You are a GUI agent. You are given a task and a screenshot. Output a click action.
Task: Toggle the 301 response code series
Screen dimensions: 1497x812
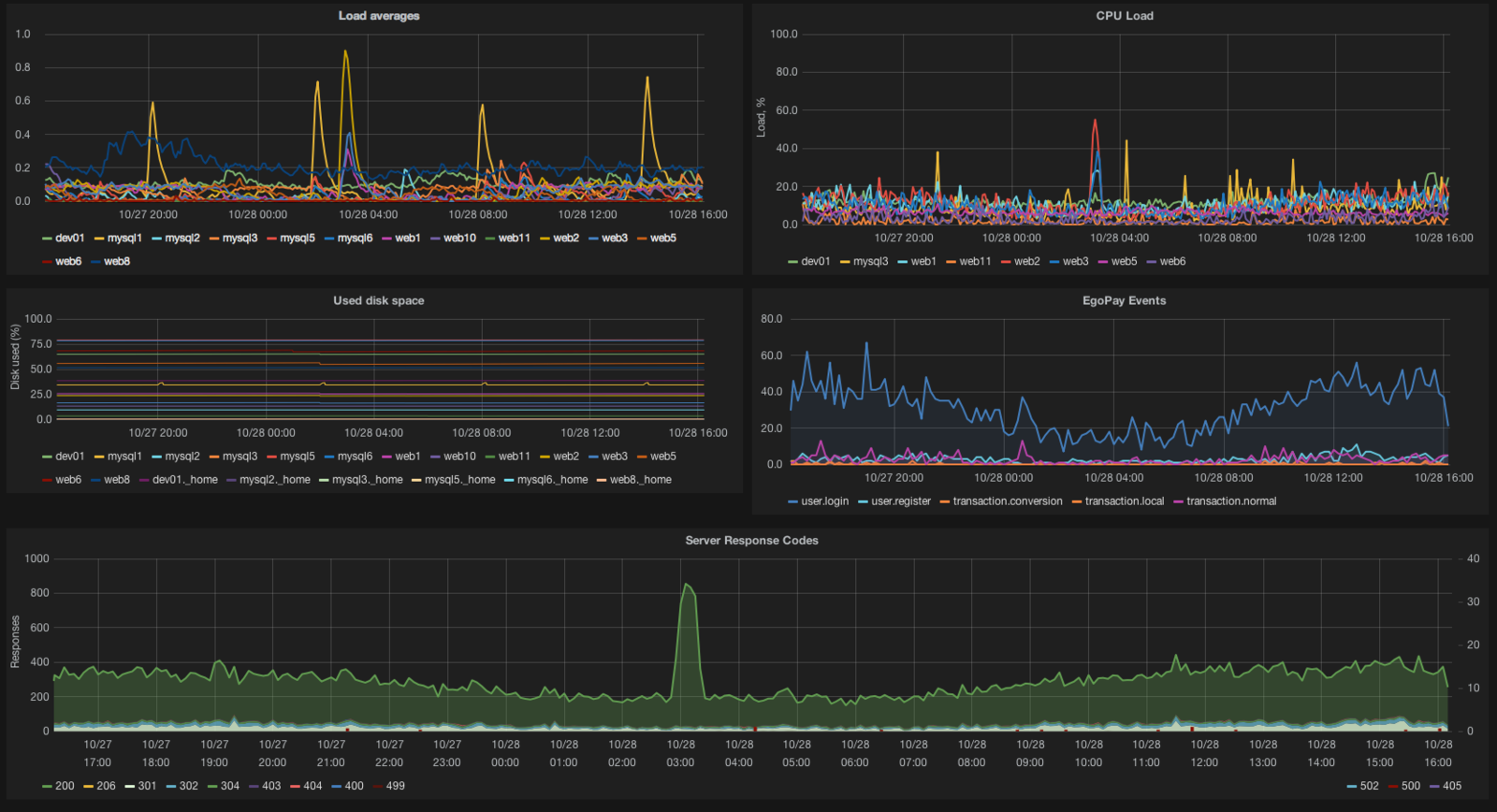(147, 786)
